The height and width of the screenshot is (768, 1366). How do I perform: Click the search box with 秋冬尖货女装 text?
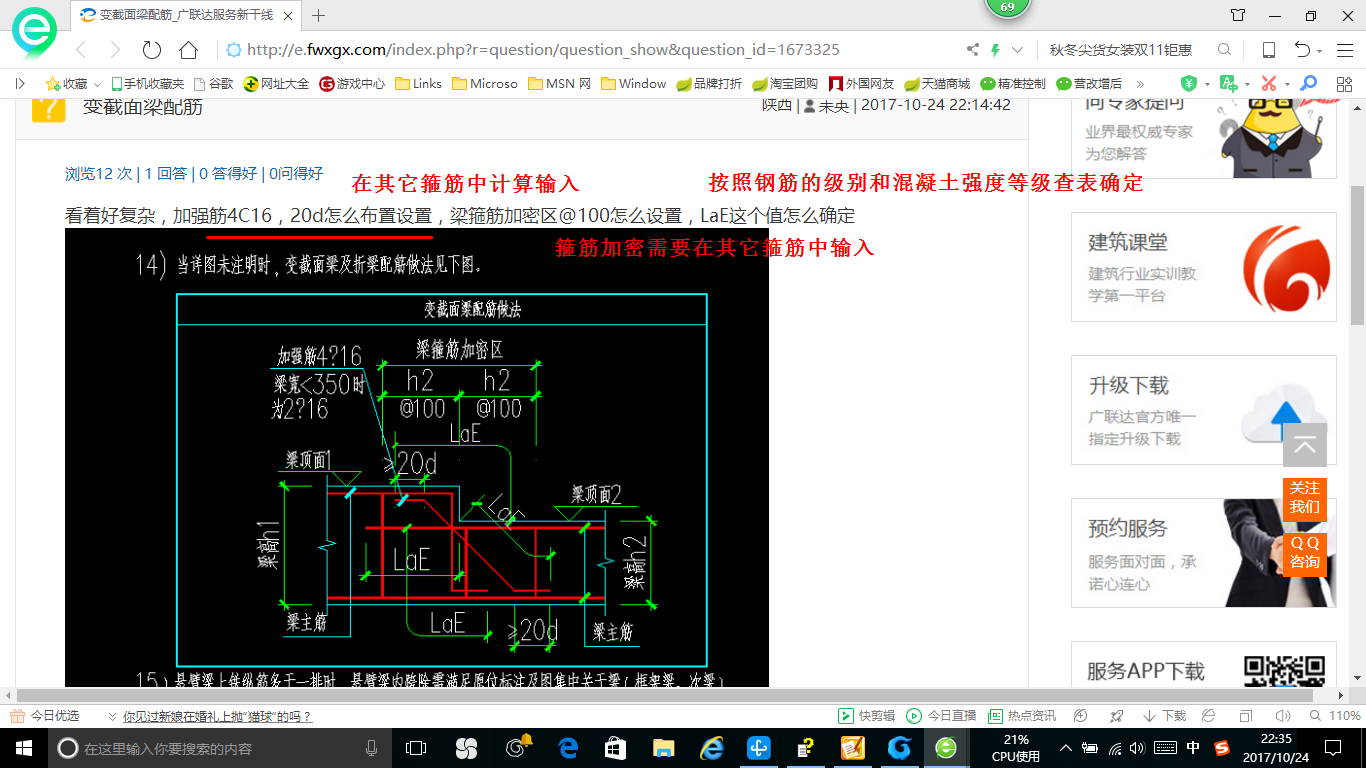coord(1120,50)
